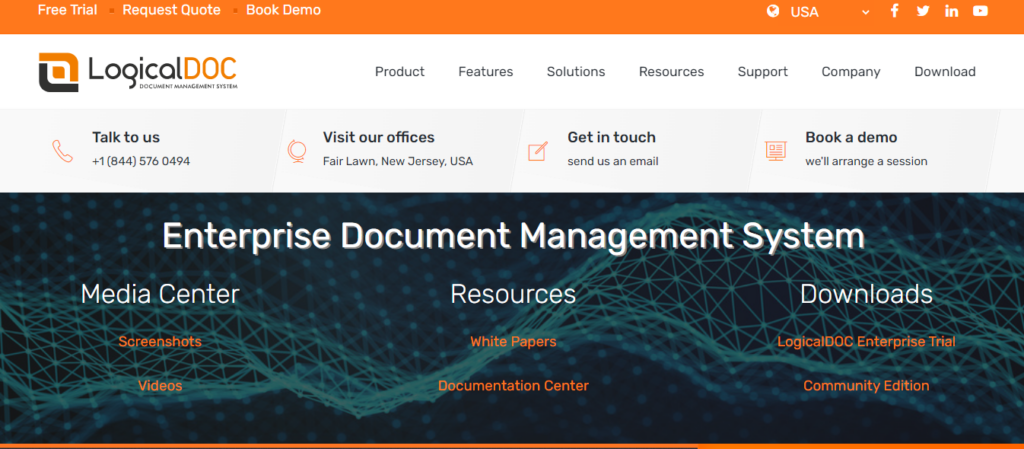Open the Screenshots link under Media Center
Image resolution: width=1024 pixels, height=449 pixels.
point(160,342)
